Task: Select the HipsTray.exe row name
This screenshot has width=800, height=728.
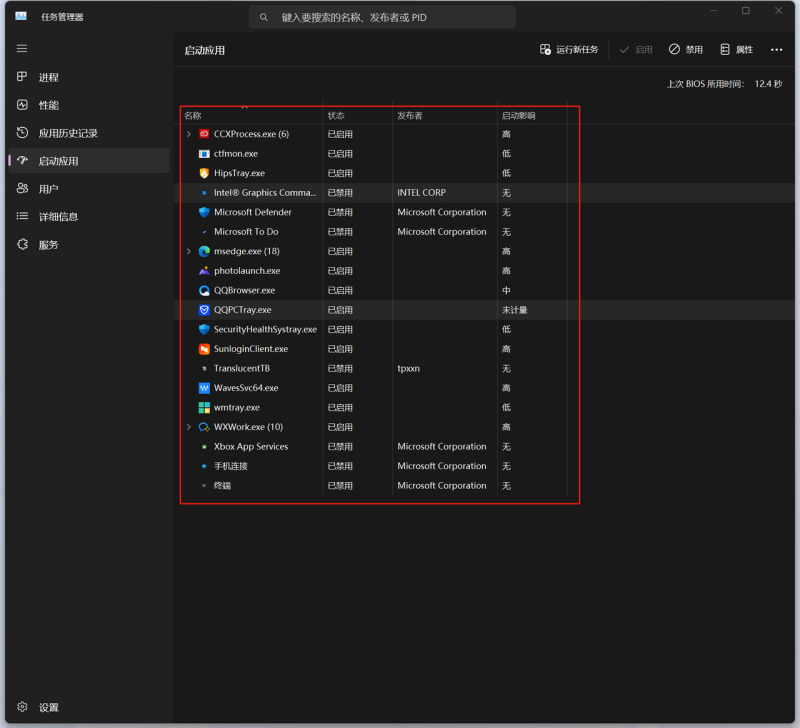Action: click(239, 173)
